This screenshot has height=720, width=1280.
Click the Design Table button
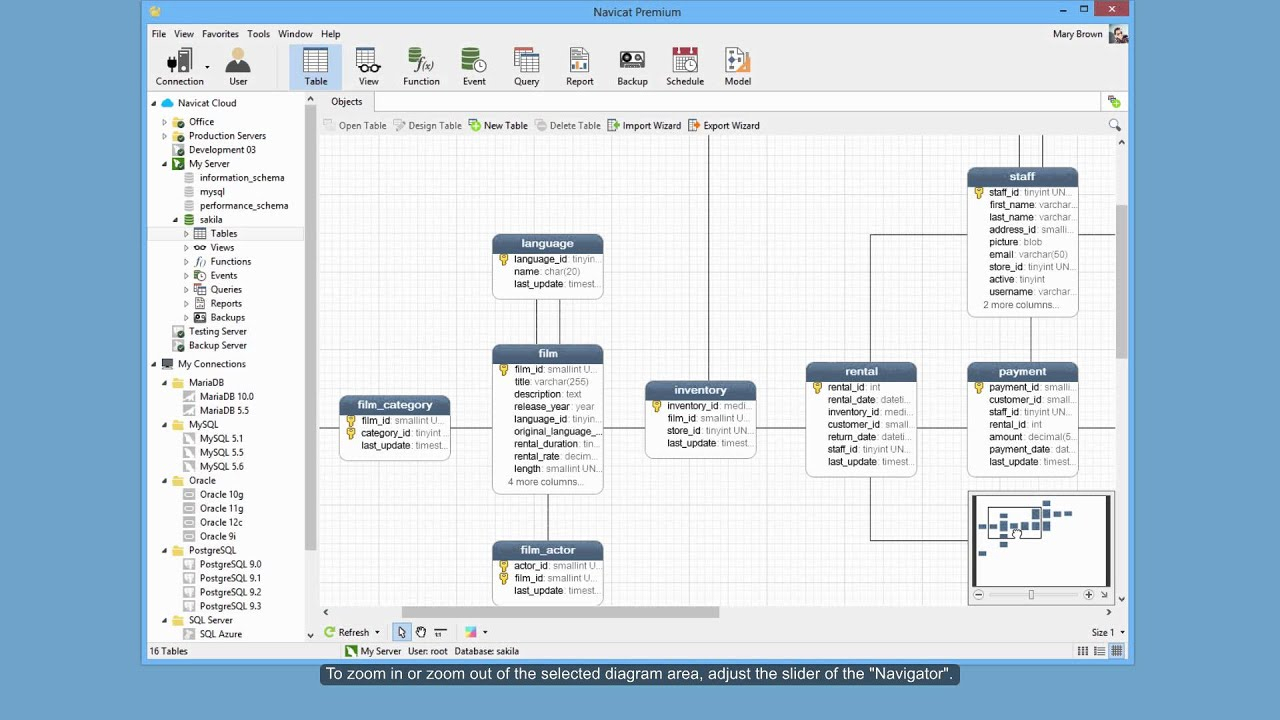tap(427, 126)
